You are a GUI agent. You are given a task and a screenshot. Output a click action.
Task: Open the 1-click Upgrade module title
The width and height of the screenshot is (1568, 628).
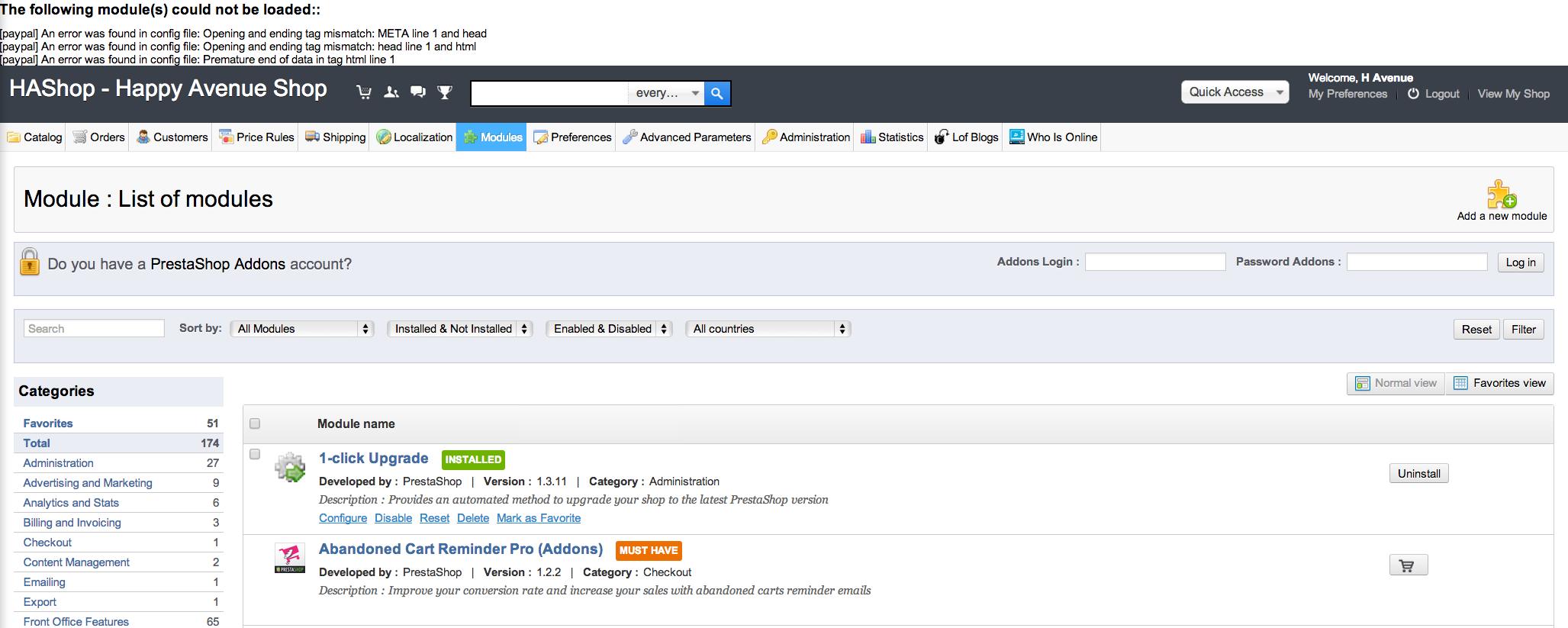[x=373, y=459]
